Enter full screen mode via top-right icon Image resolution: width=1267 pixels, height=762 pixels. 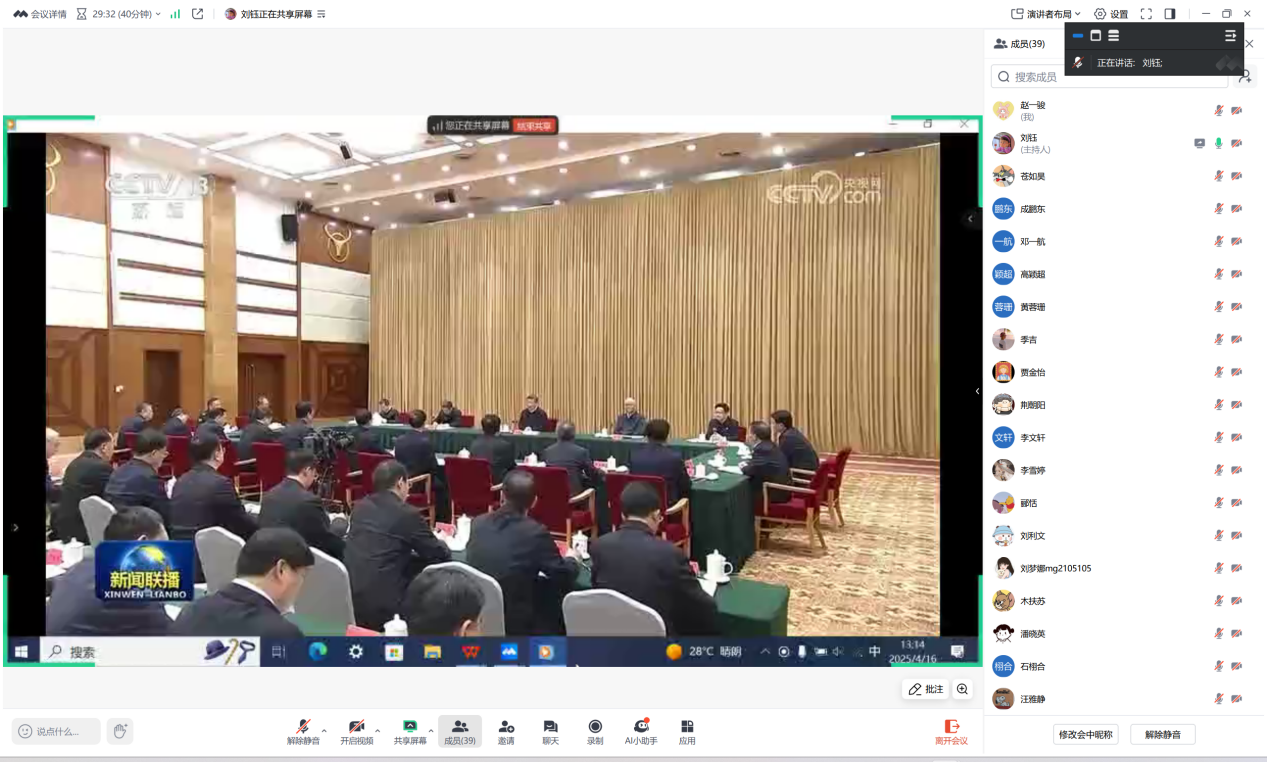[x=1146, y=14]
